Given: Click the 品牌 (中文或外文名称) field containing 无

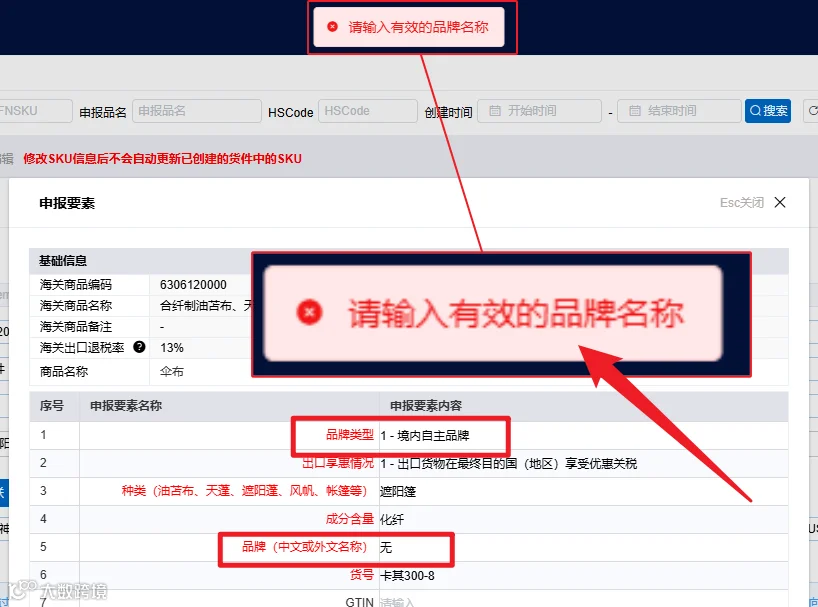Looking at the screenshot, I should (x=583, y=548).
